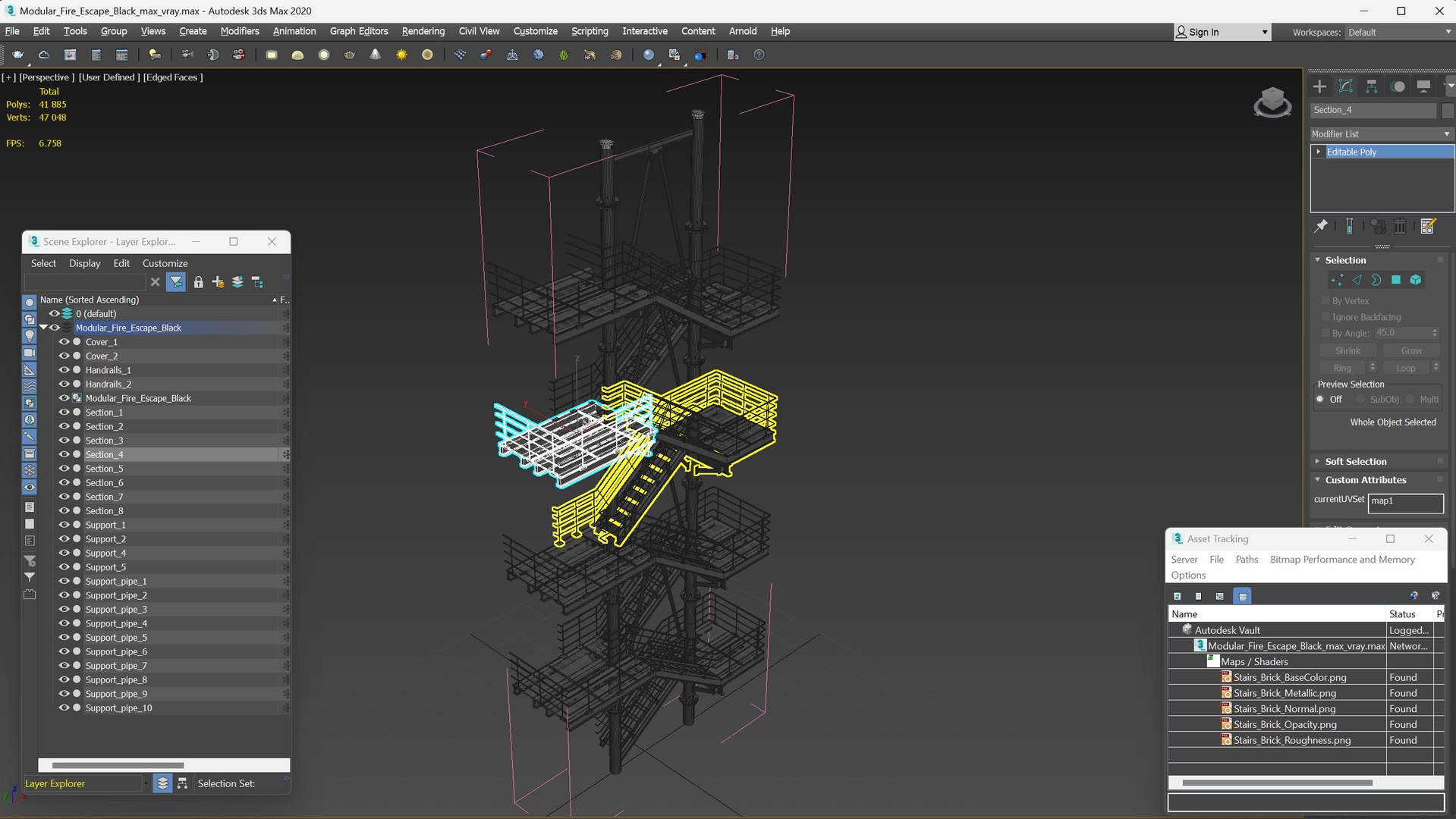The image size is (1456, 819).
Task: Select Edge sub-object level icon
Action: tap(1357, 280)
